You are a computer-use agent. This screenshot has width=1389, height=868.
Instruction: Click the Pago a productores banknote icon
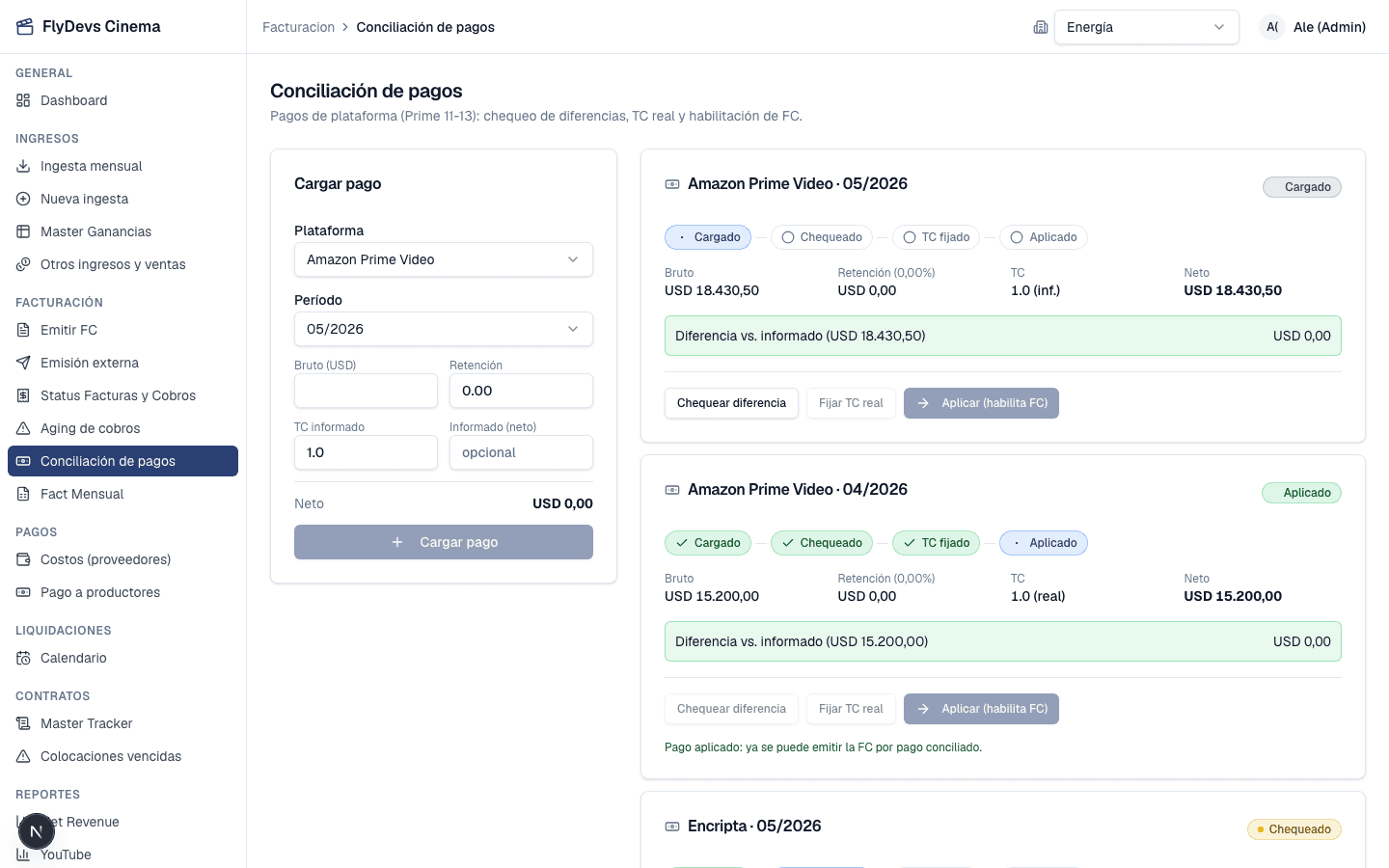23,592
